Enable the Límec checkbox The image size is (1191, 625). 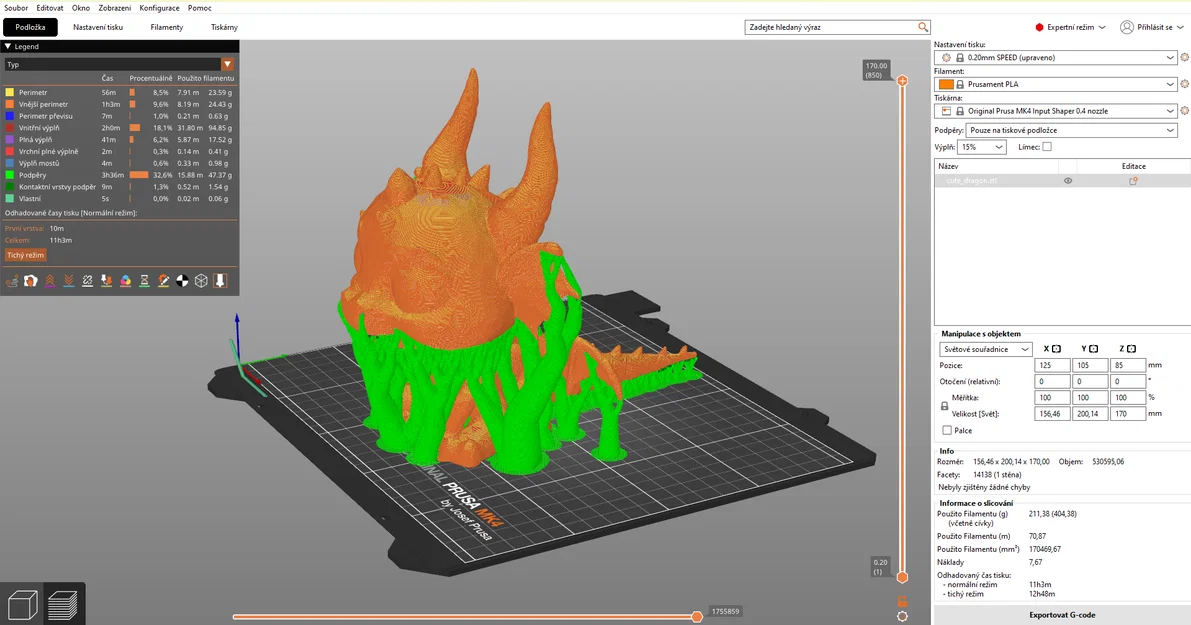pyautogui.click(x=1047, y=147)
